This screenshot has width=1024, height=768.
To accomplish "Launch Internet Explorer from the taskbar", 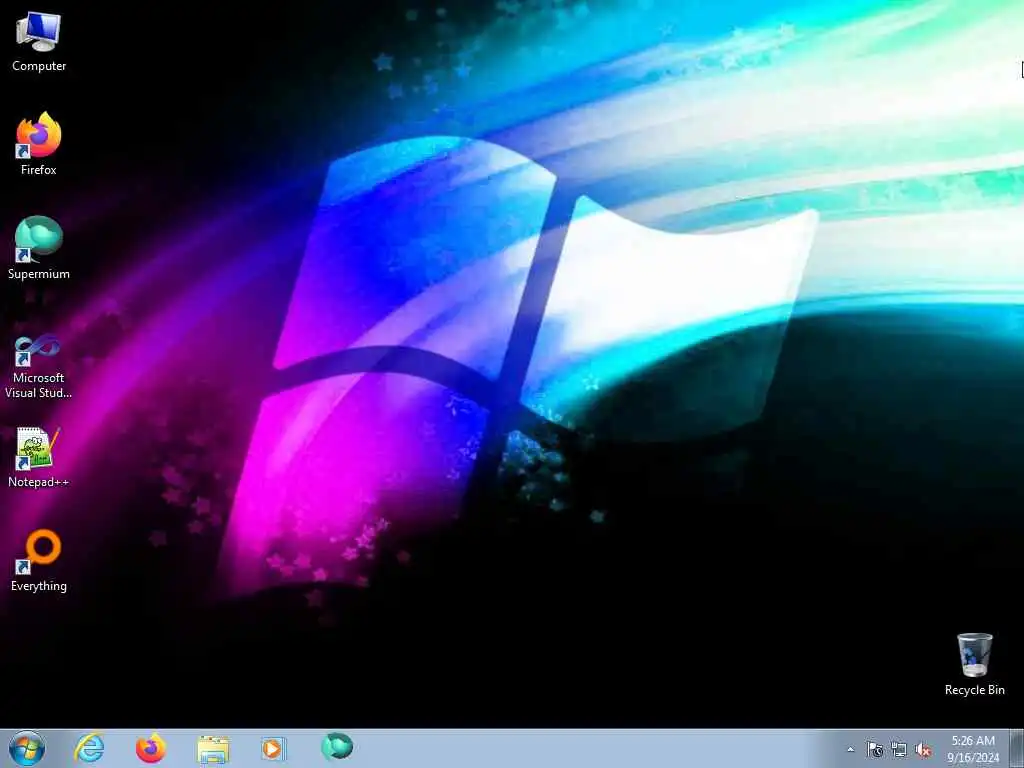I will [x=89, y=748].
